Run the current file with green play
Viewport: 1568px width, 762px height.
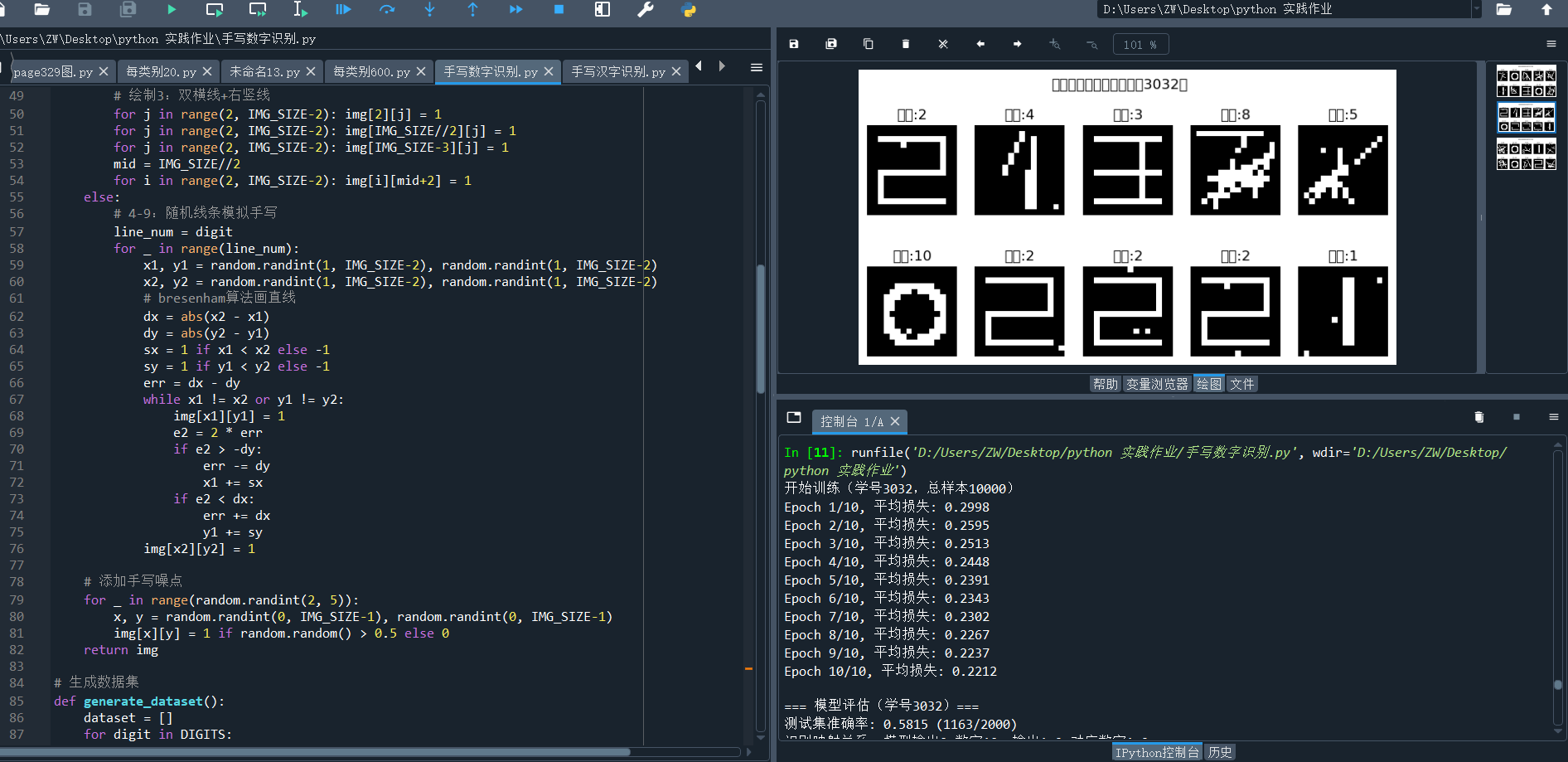(x=172, y=9)
